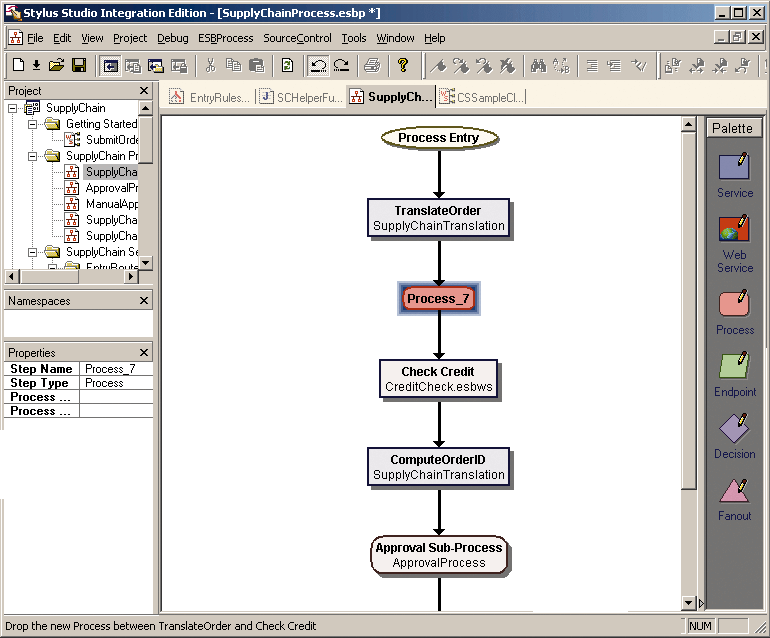Viewport: 770px width, 638px height.
Task: Switch to the EntryRules tab
Action: tap(210, 97)
